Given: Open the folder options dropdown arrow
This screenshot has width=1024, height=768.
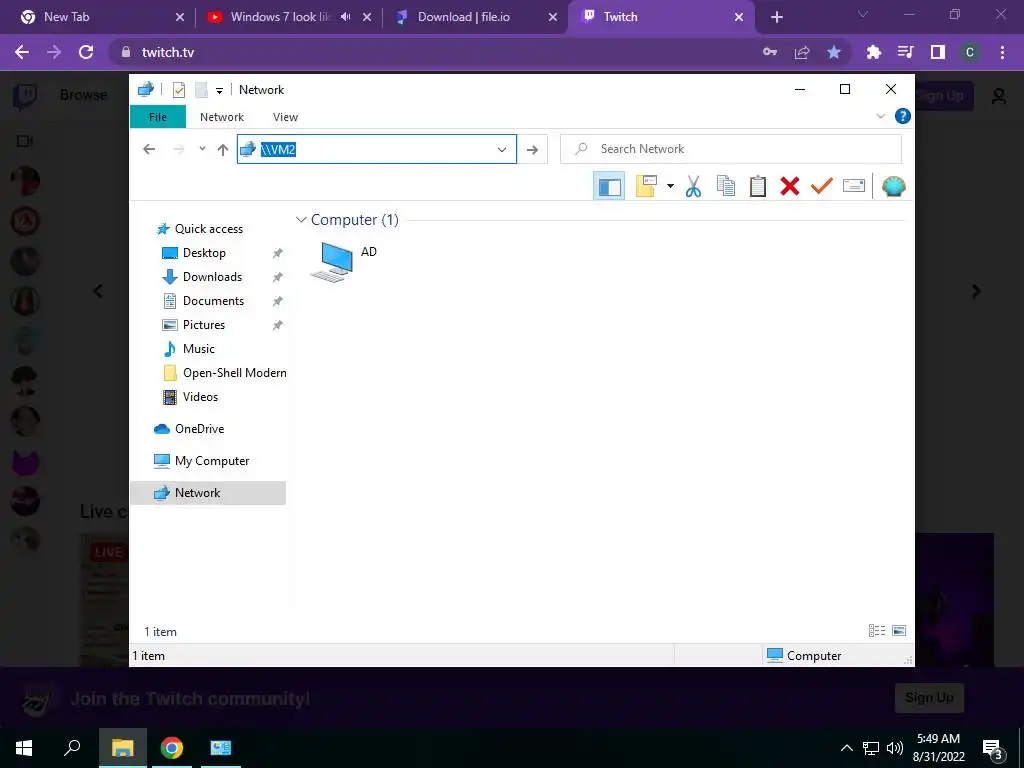Looking at the screenshot, I should click(670, 187).
